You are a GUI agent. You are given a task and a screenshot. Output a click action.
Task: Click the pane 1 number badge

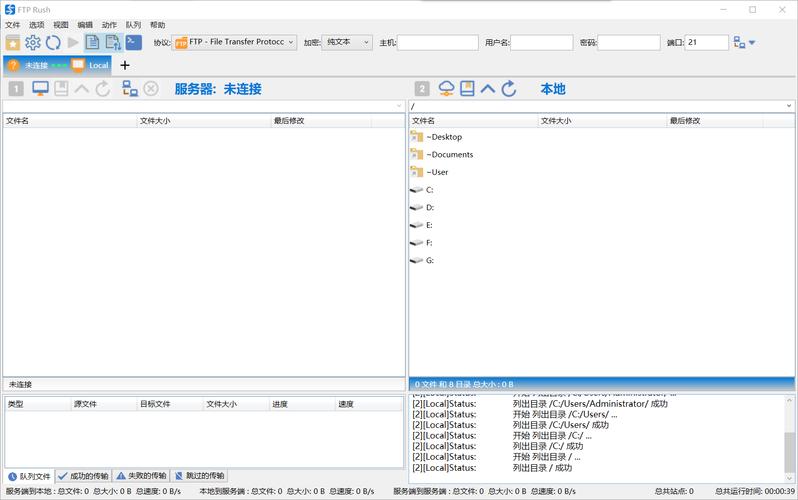click(16, 89)
